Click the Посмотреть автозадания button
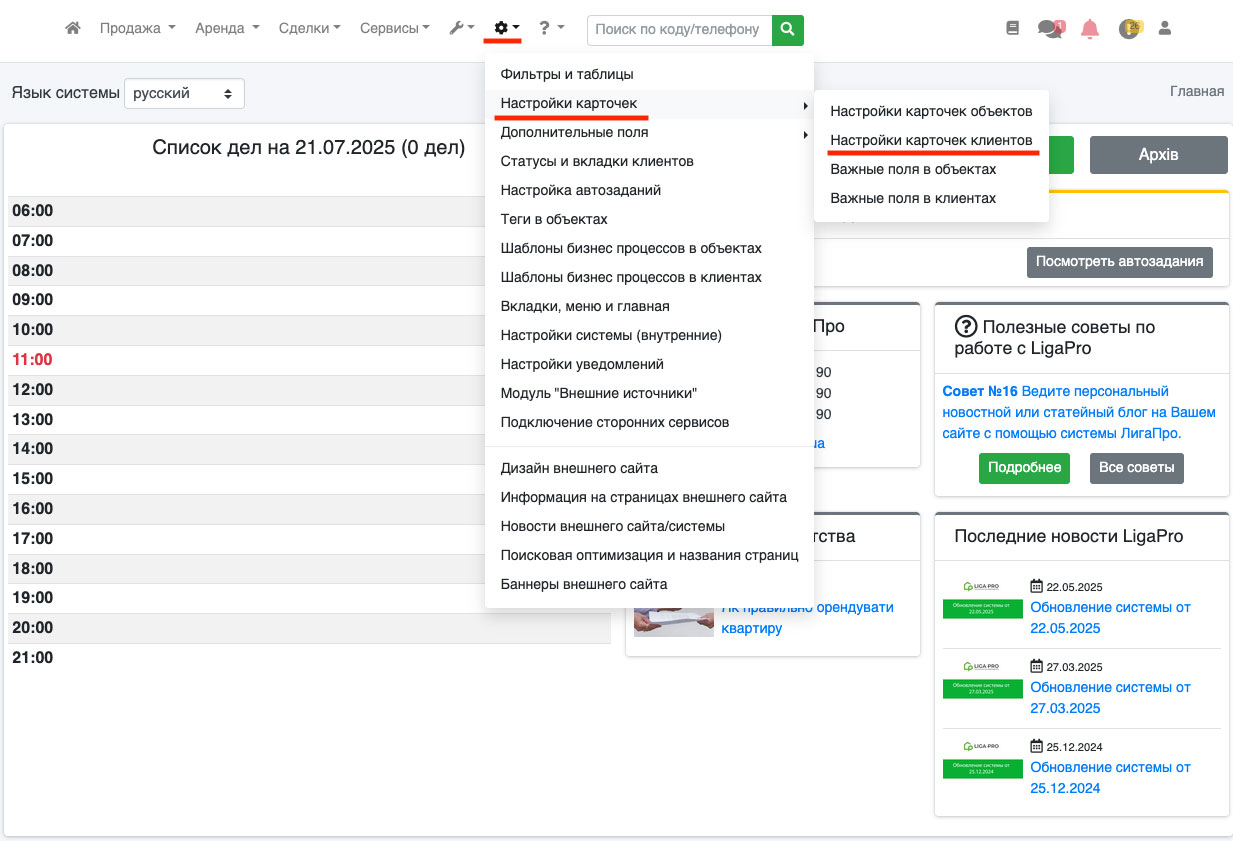Viewport: 1233px width, 841px height. pos(1119,262)
